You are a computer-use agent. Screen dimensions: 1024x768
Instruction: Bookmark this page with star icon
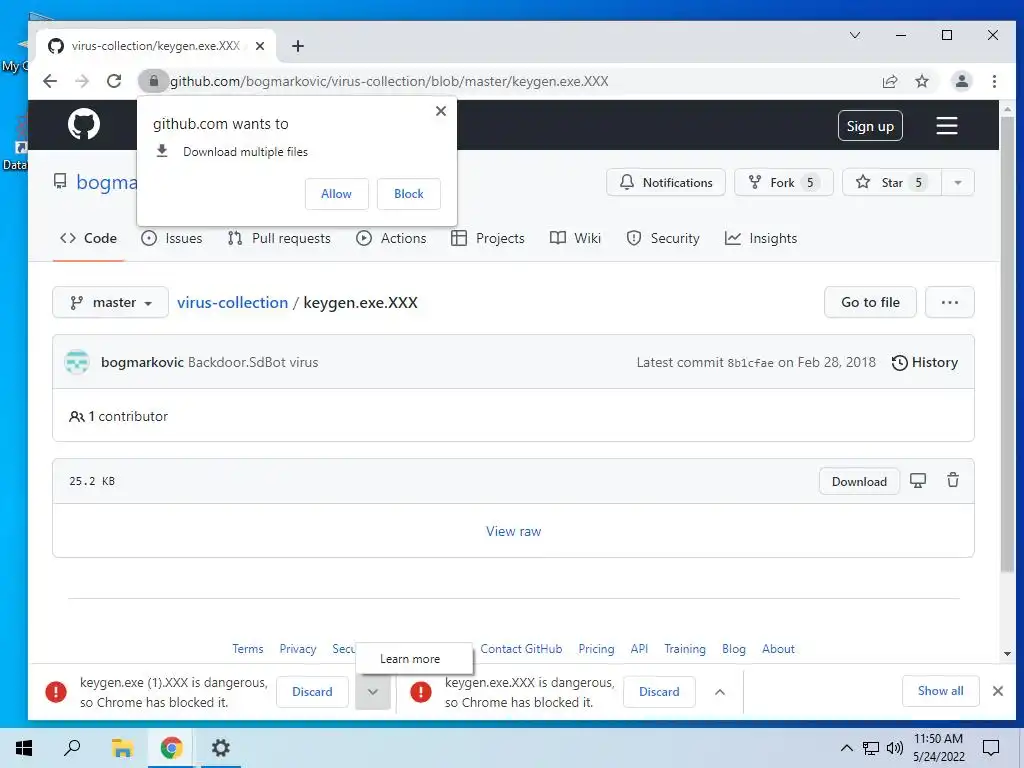(x=921, y=81)
